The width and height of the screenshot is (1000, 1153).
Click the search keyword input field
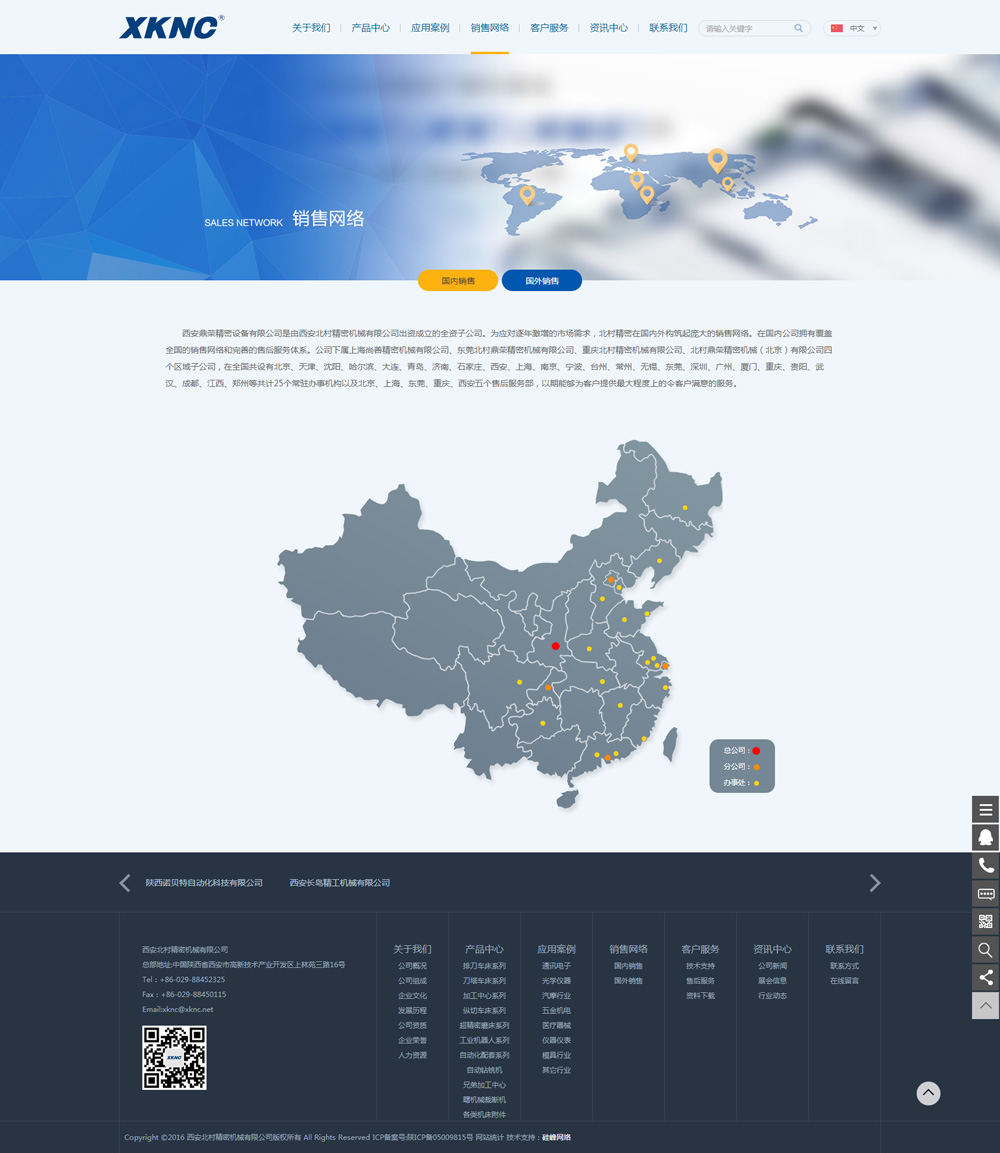[x=745, y=28]
